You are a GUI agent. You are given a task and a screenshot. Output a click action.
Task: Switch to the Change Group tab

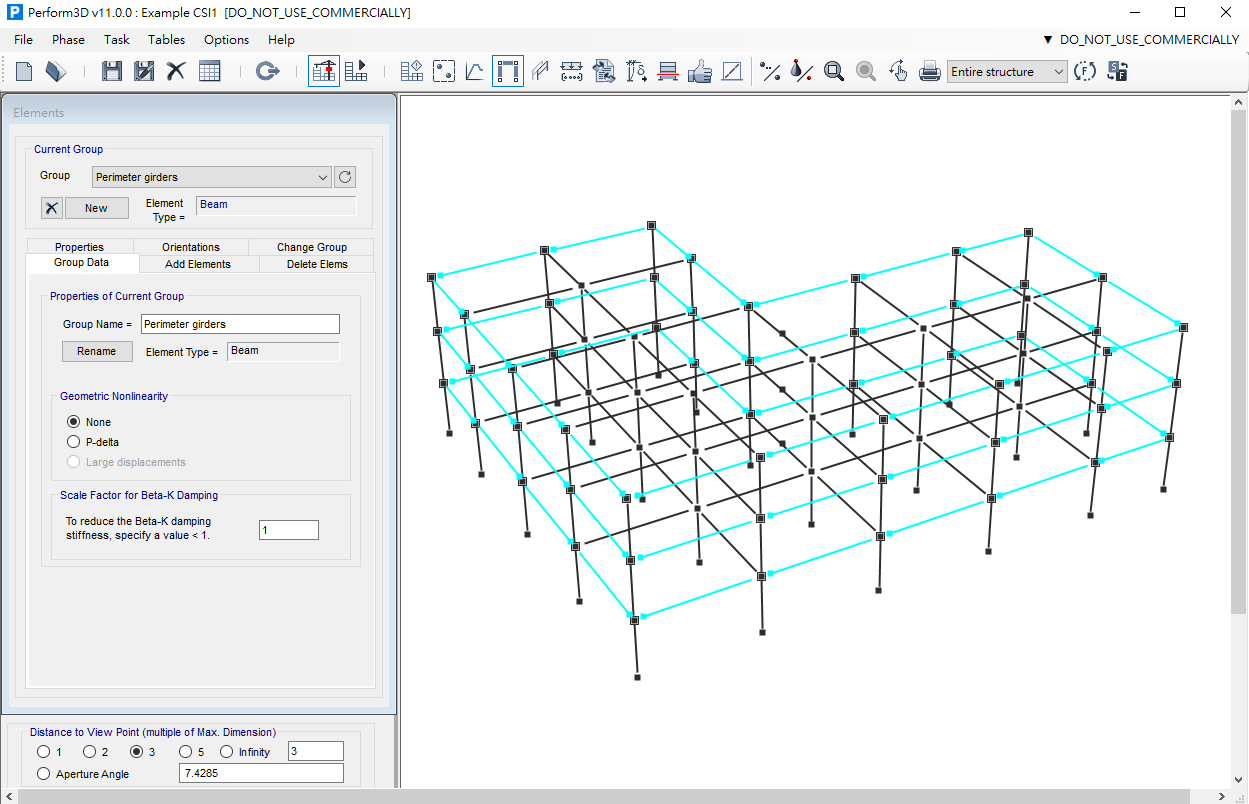(x=312, y=247)
